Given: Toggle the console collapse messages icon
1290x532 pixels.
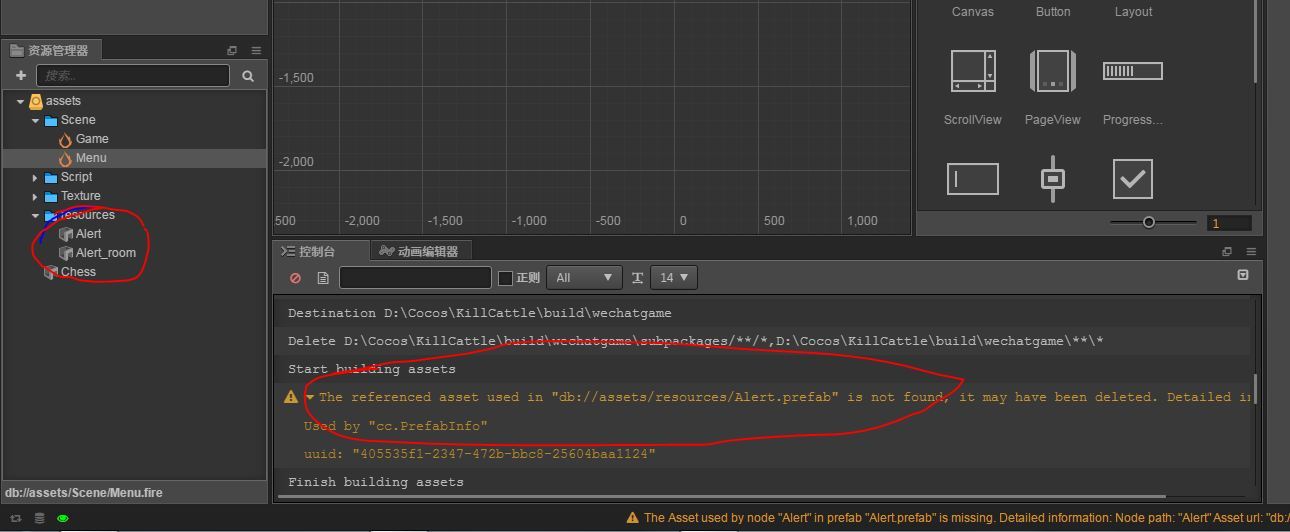Looking at the screenshot, I should pyautogui.click(x=1243, y=274).
